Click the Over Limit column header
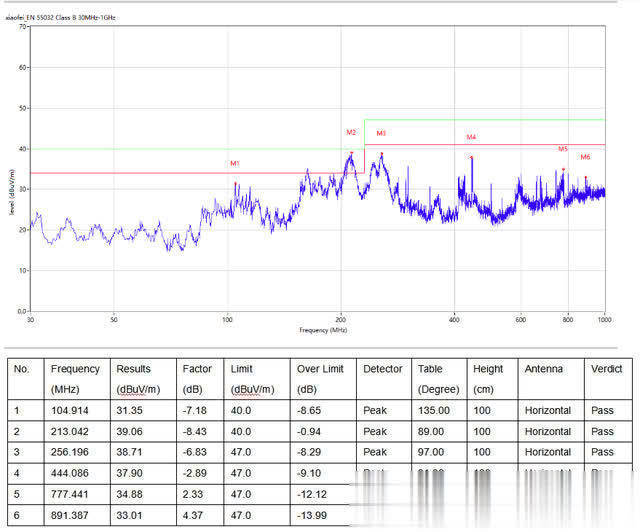The width and height of the screenshot is (640, 532). [318, 369]
